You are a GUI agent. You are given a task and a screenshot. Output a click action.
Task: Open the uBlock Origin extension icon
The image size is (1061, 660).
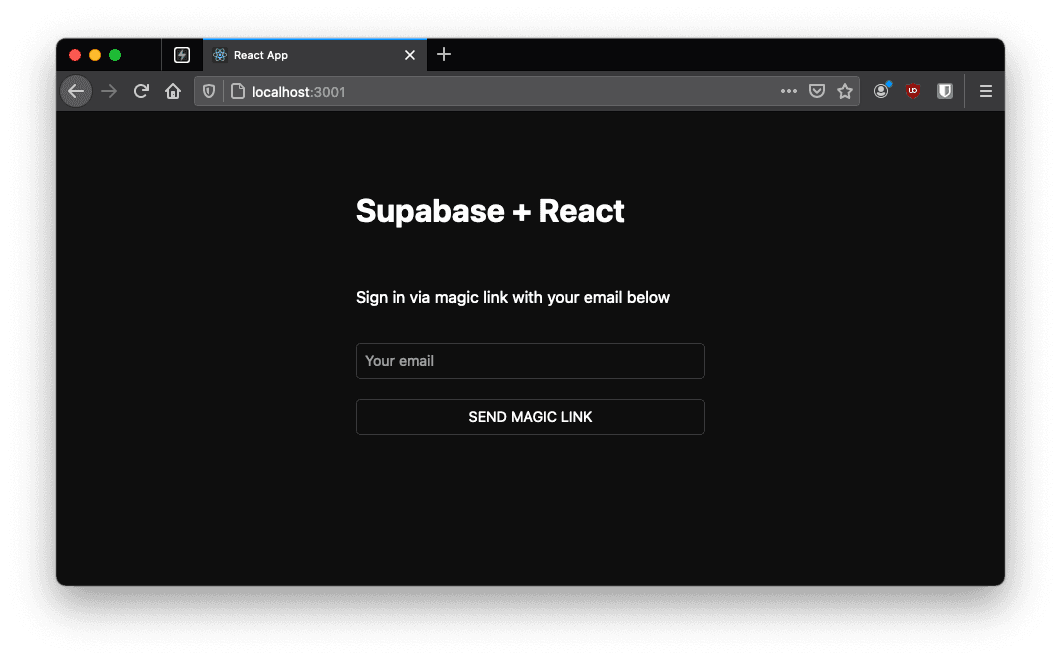point(912,91)
